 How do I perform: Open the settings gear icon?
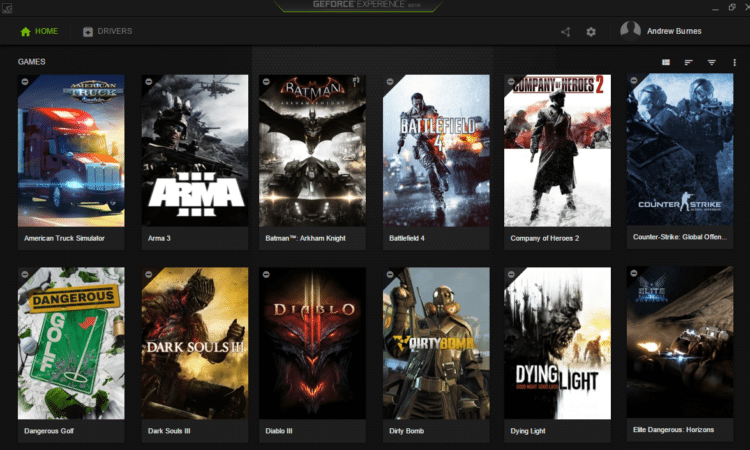pyautogui.click(x=591, y=32)
